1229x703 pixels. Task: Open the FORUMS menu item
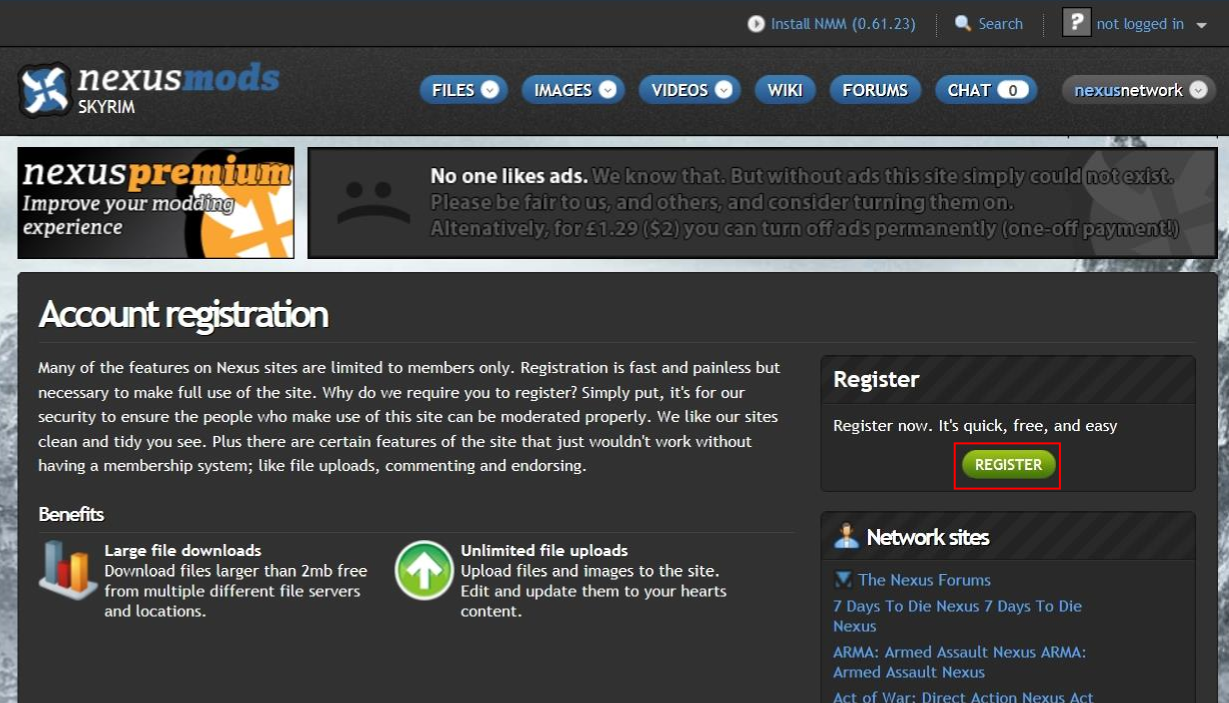[875, 90]
